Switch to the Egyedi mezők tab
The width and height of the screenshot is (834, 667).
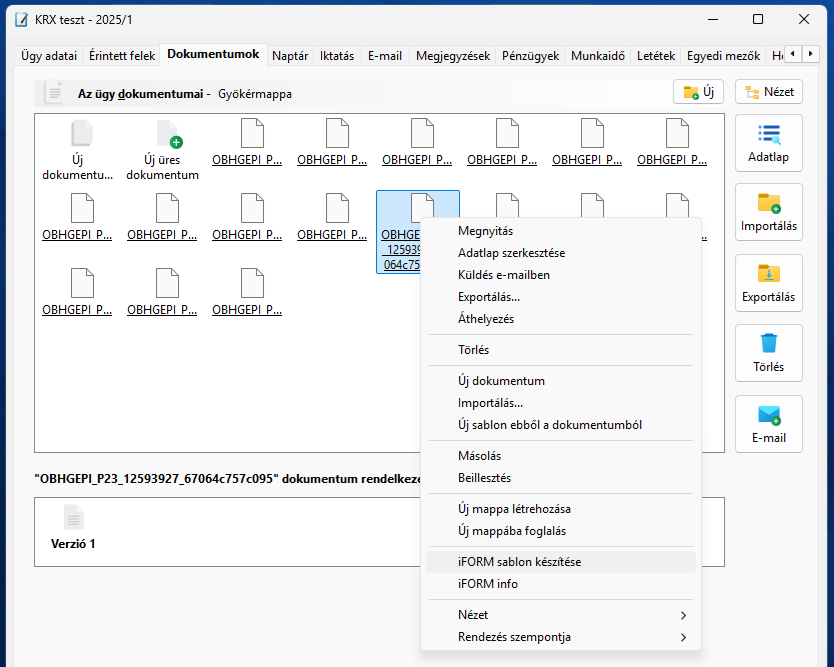pyautogui.click(x=723, y=56)
